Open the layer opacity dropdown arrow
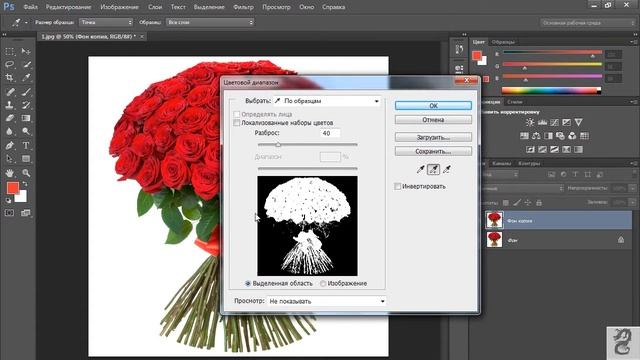This screenshot has width=640, height=360. pos(632,189)
